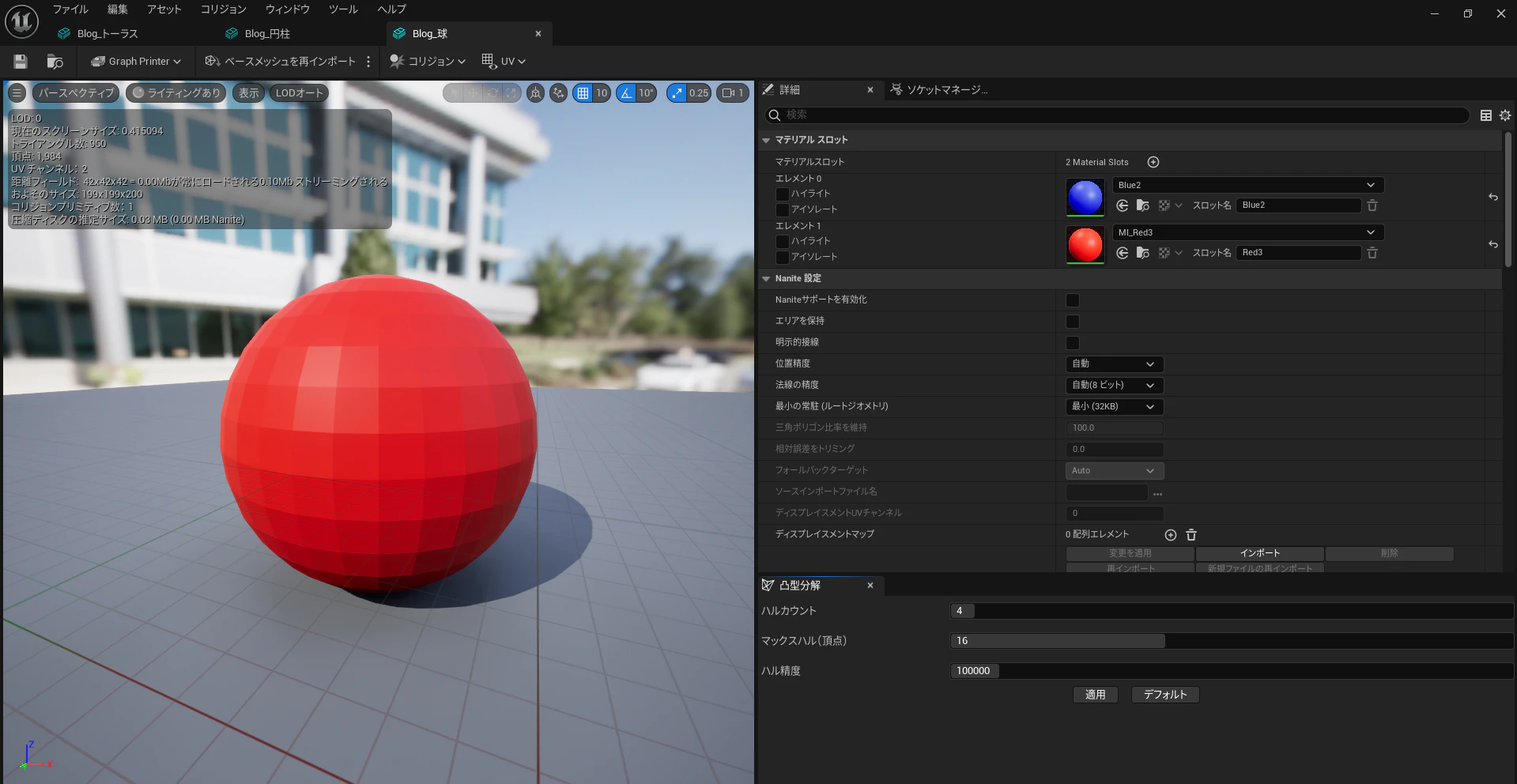Open the パースペクティブ view mode button

[77, 93]
